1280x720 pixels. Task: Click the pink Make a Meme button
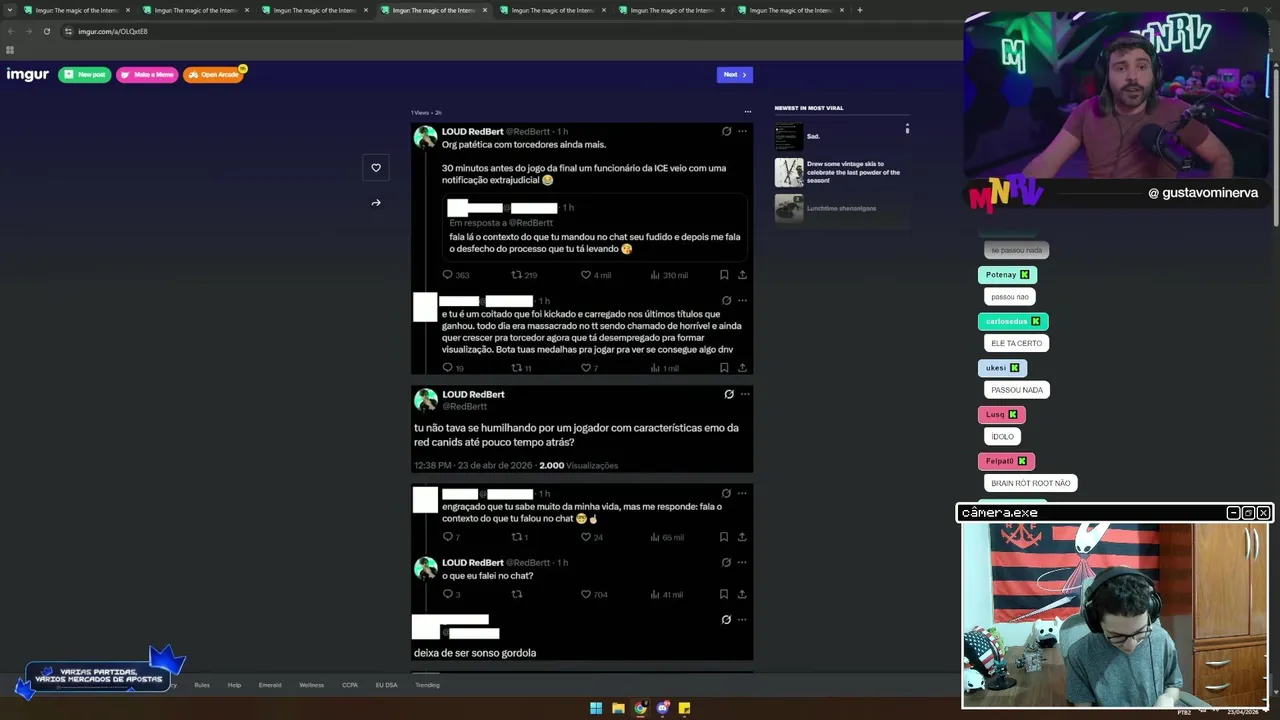(x=147, y=74)
